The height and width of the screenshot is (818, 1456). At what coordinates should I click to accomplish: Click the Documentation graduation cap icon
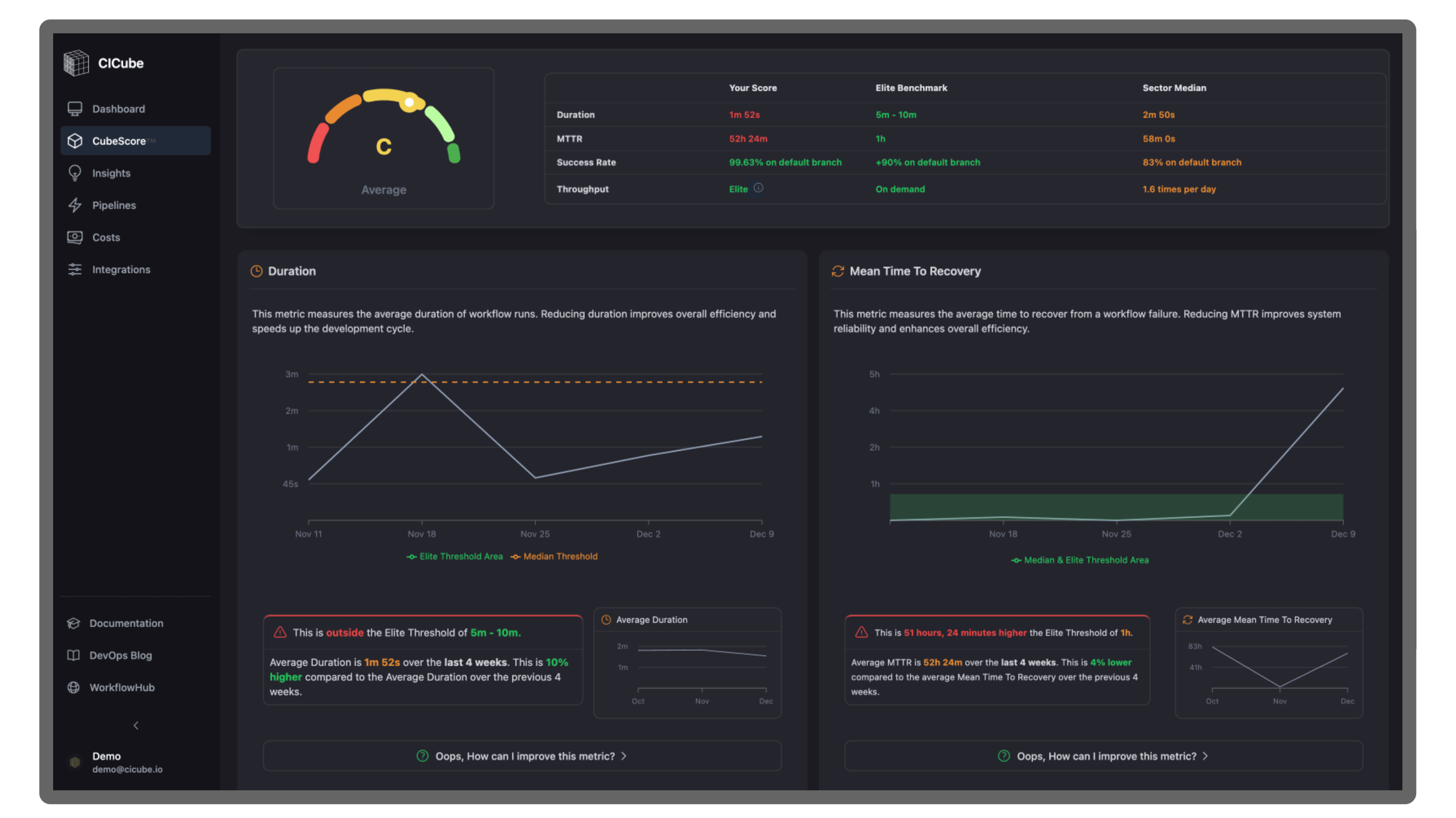(73, 623)
